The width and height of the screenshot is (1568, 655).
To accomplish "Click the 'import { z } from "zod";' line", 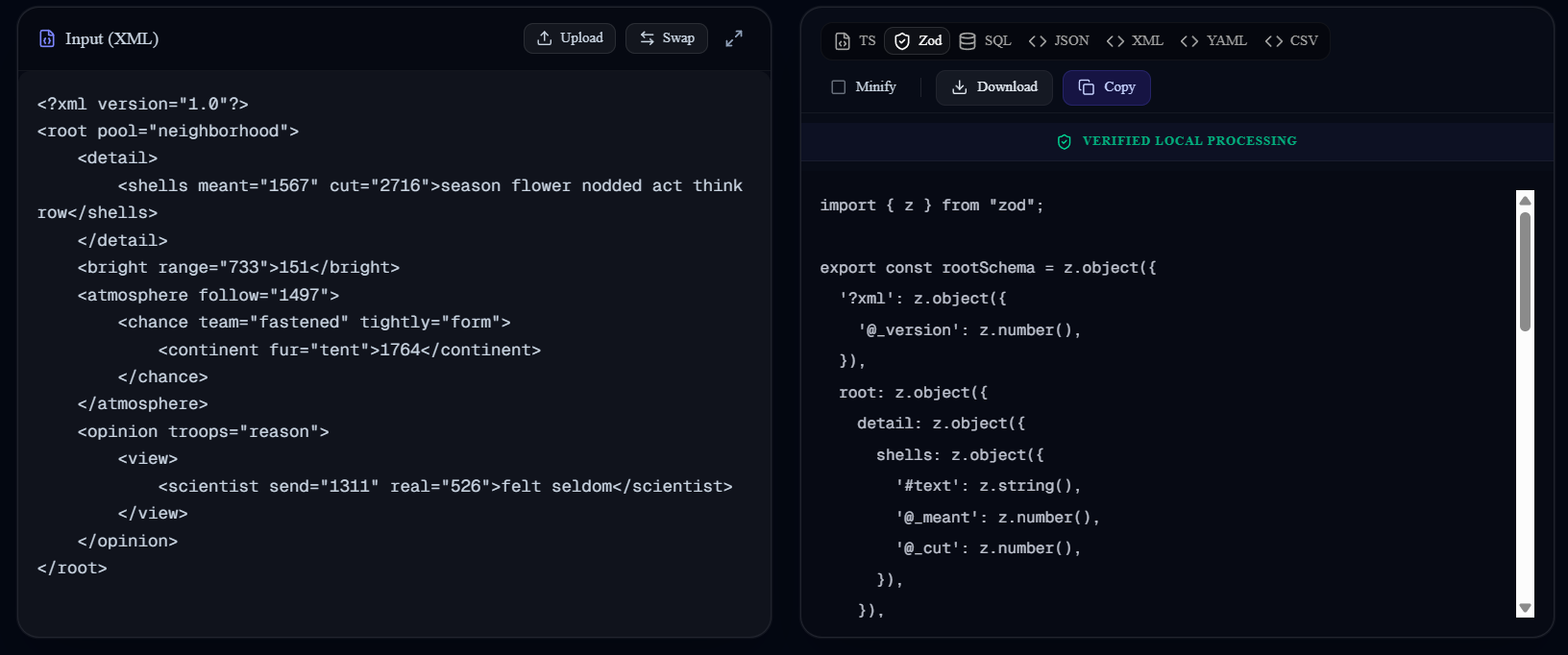I will coord(932,206).
